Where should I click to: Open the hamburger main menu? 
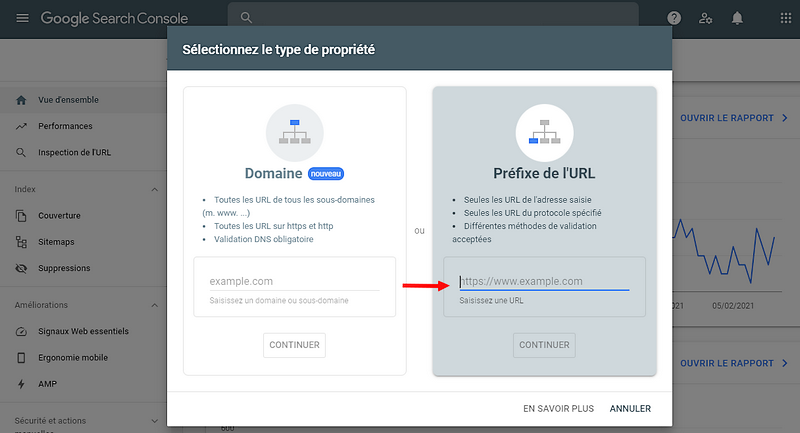22,19
